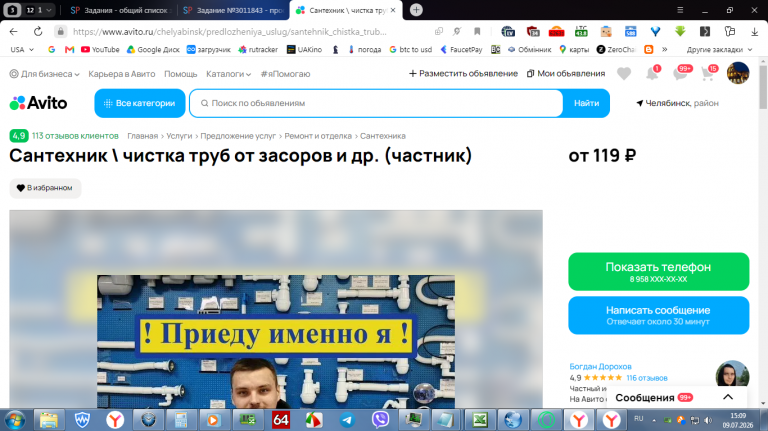Open a new tab with plus icon
The image size is (768, 431).
click(x=416, y=10)
